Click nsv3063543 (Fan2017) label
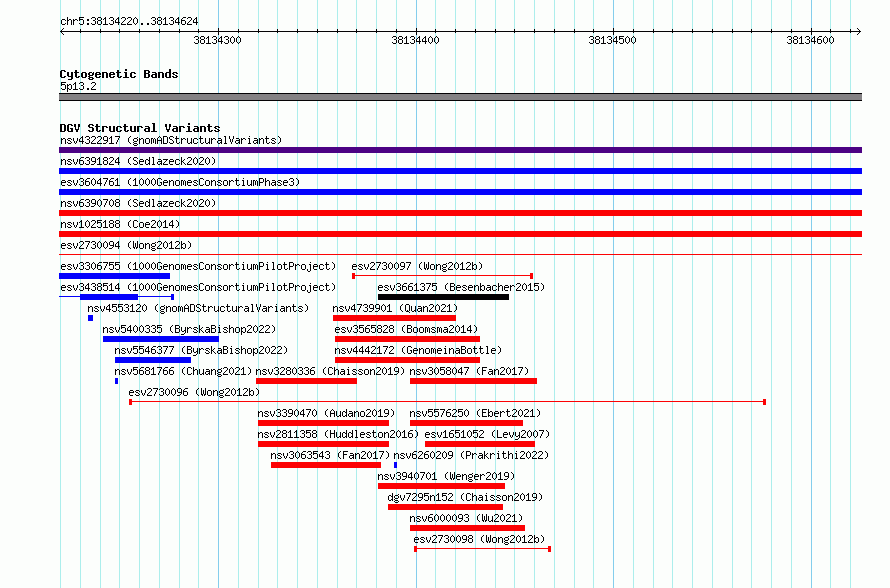The image size is (890, 588). click(330, 455)
